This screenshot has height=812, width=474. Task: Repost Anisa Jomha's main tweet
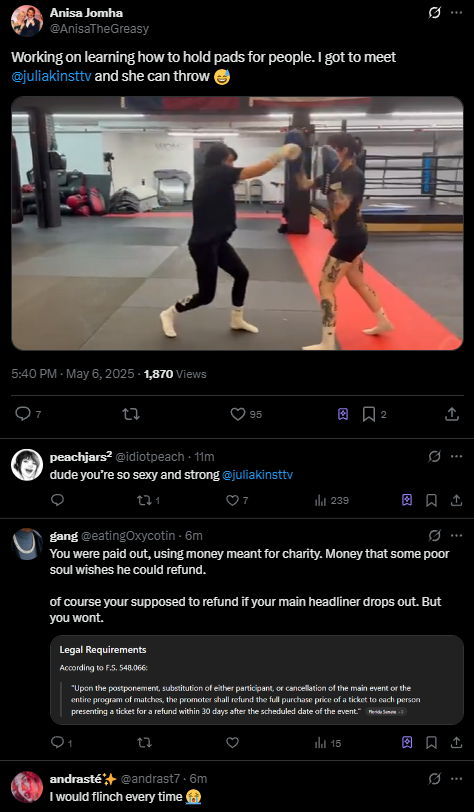131,414
